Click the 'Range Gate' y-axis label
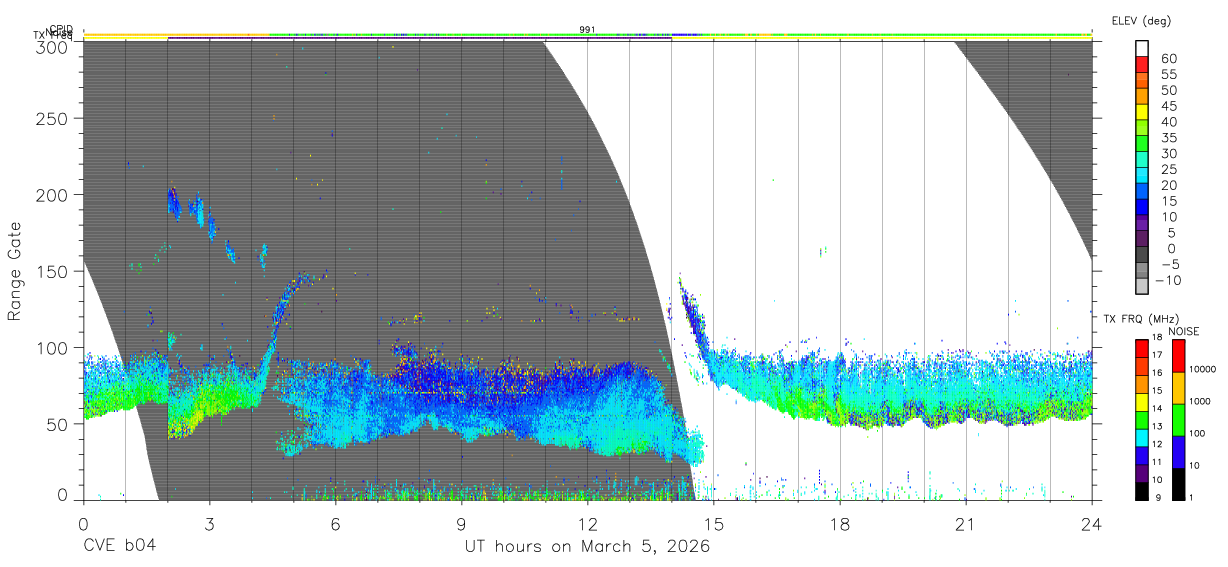Viewport: 1228px width, 567px height. click(15, 271)
